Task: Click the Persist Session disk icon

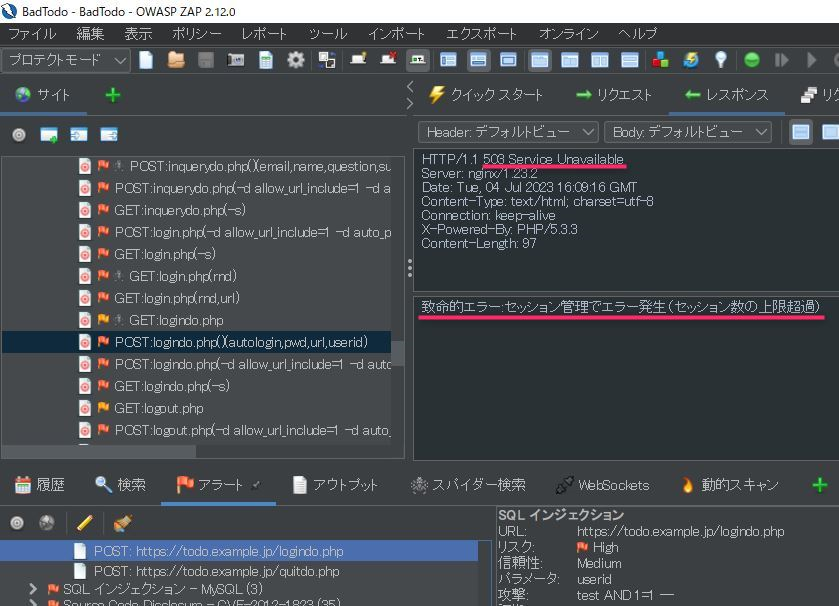Action: [x=206, y=60]
